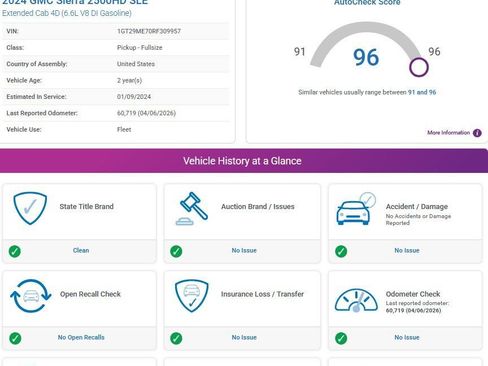Click No Issue under Auction Brand / Issues
The height and width of the screenshot is (366, 488).
tap(244, 250)
